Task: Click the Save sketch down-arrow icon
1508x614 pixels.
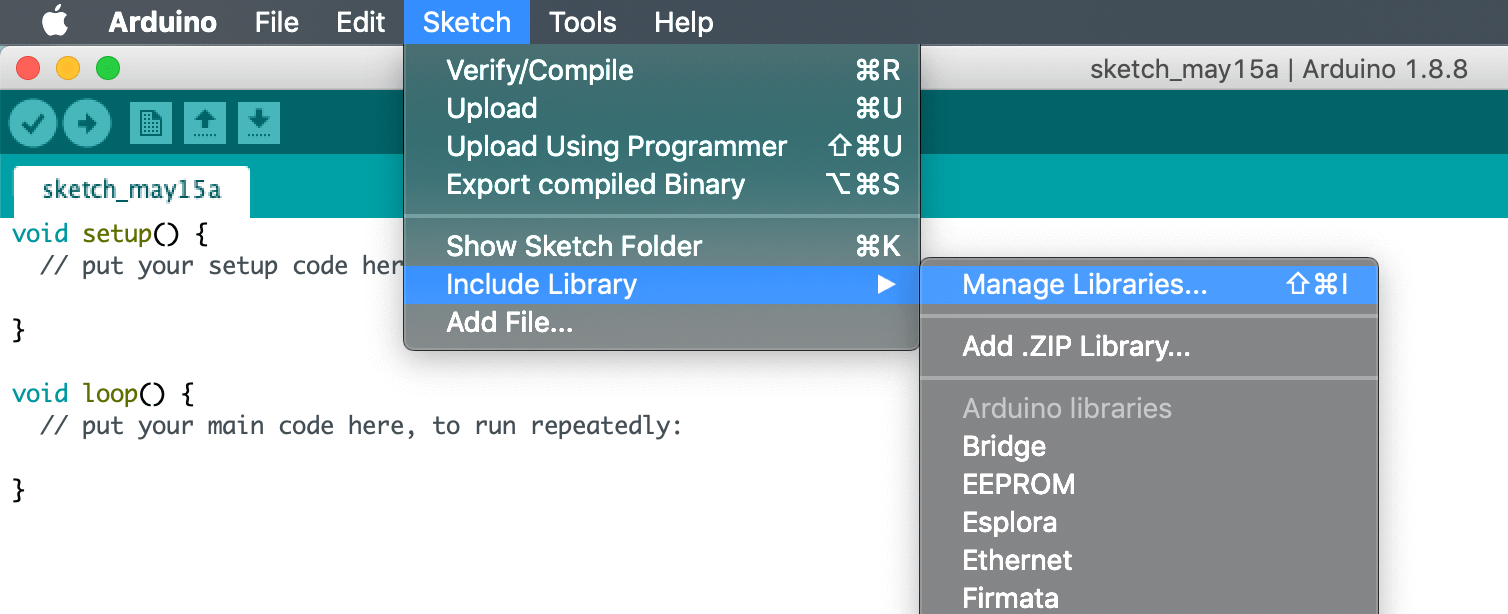Action: 259,123
